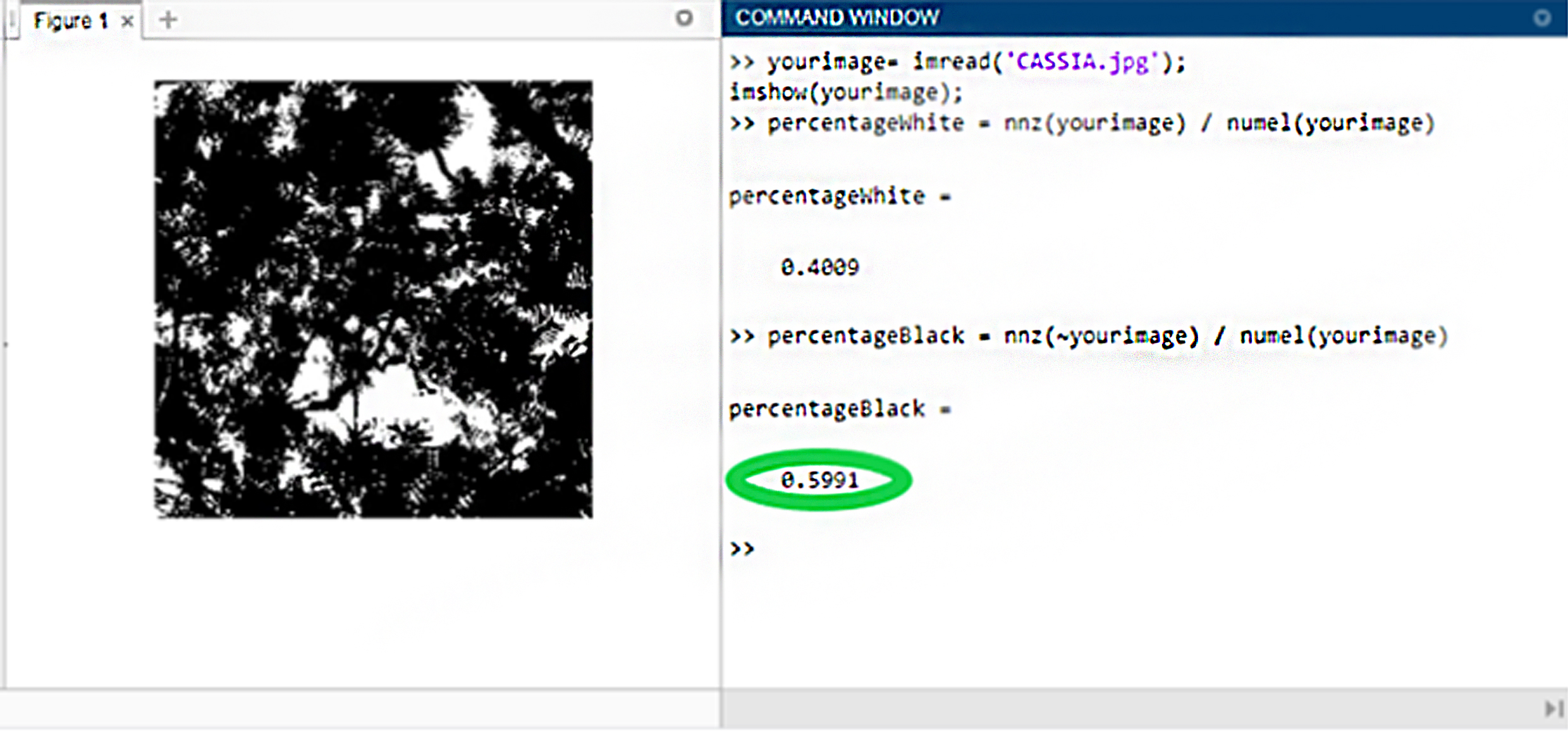The image size is (1568, 732).
Task: Click the collapsed panel handle left of Figure 1
Action: 12,21
